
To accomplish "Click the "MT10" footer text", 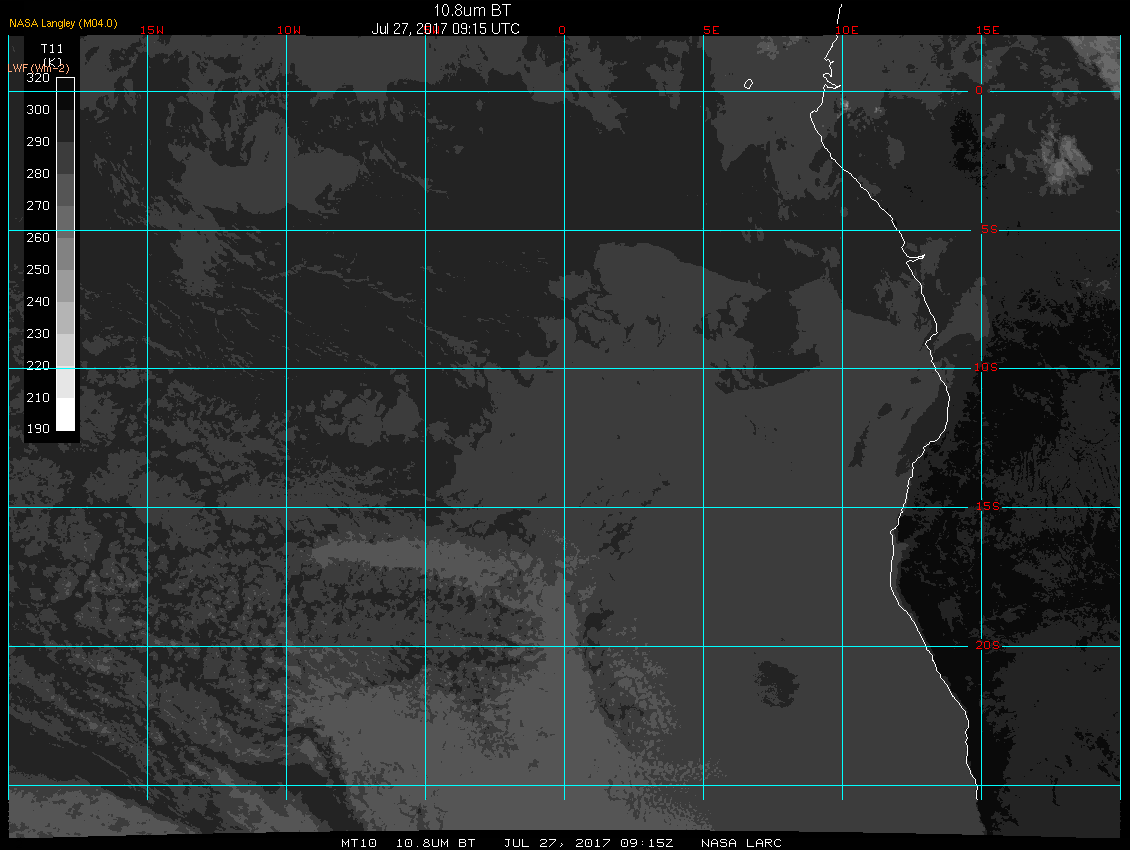I will [359, 843].
